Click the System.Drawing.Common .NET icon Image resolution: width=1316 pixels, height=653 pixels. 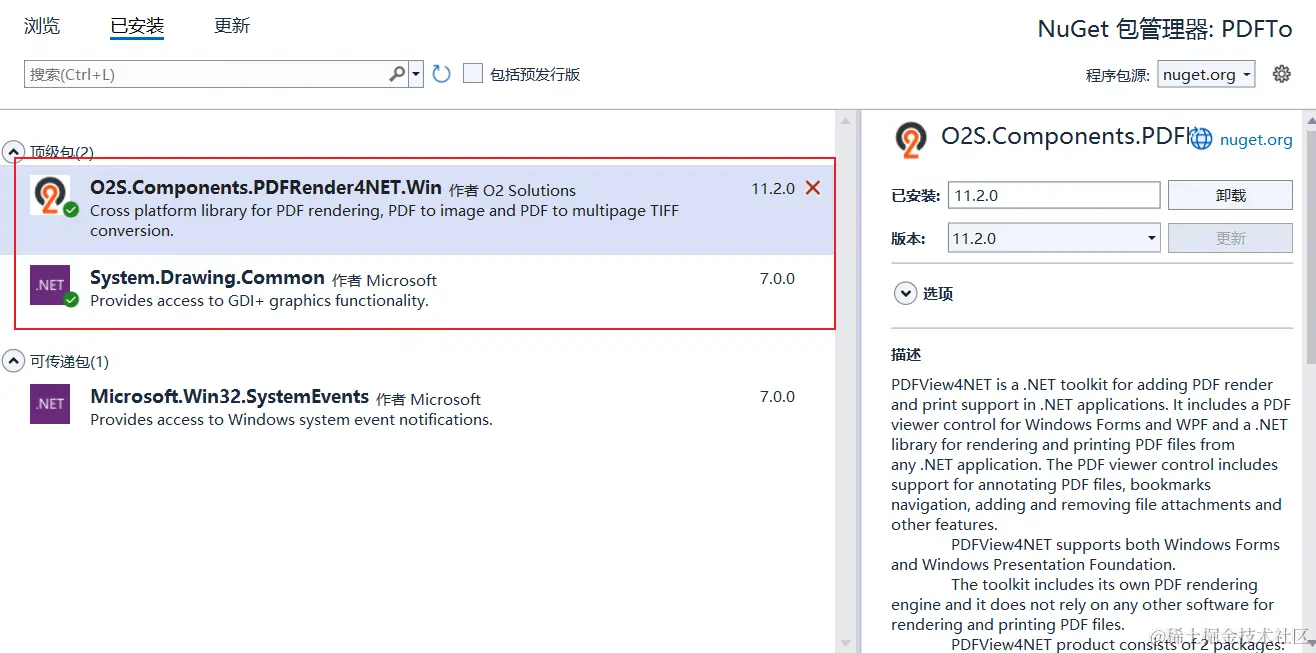click(50, 285)
